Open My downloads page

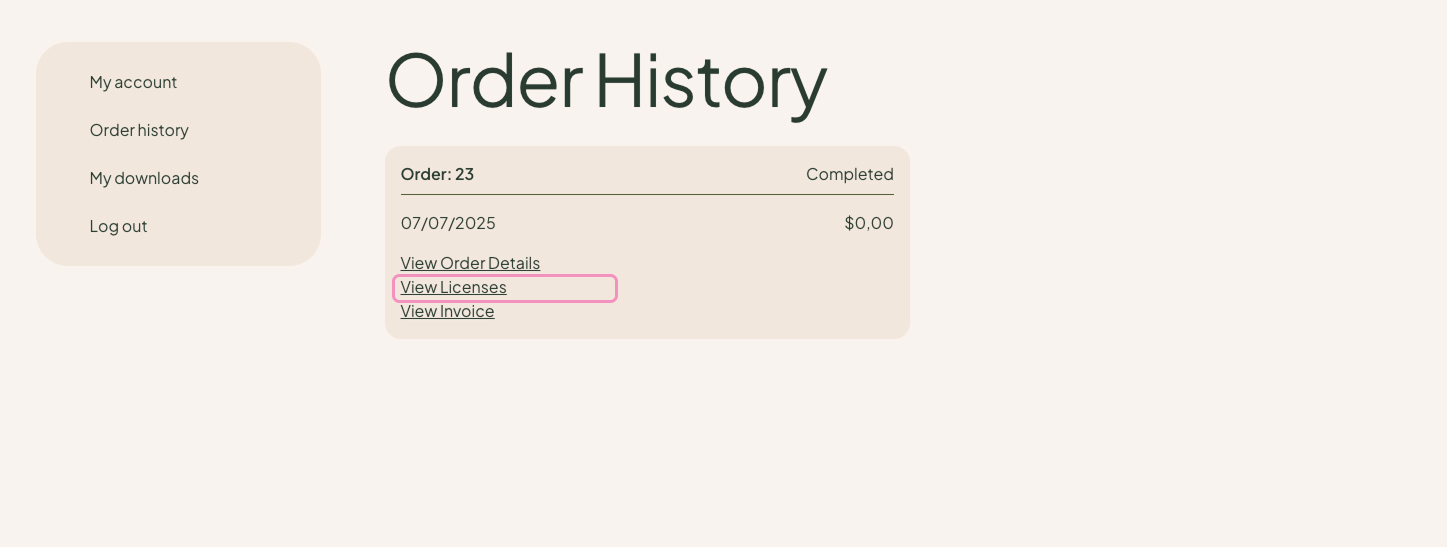point(144,178)
